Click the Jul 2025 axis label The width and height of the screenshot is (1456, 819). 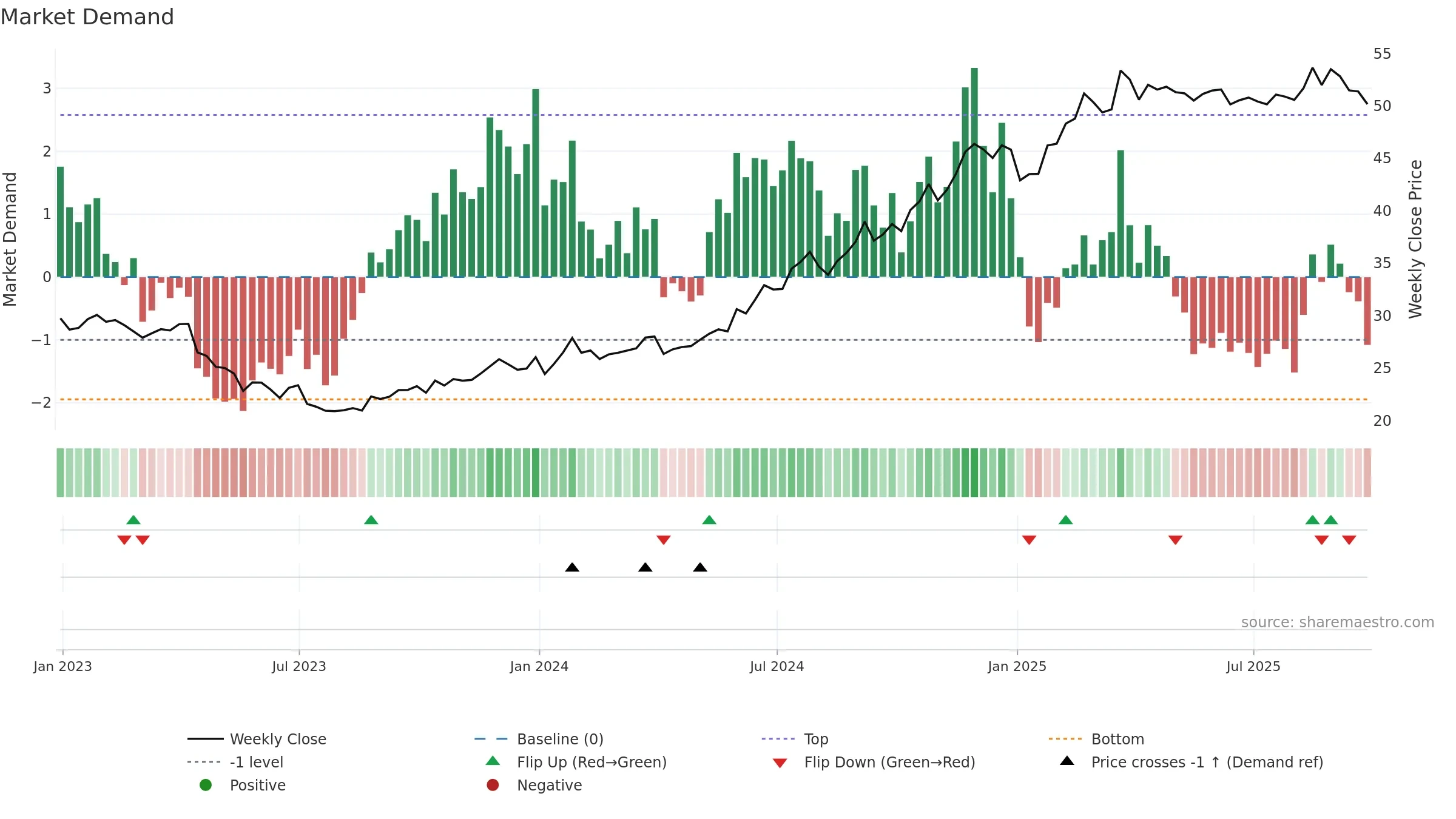pyautogui.click(x=1253, y=667)
